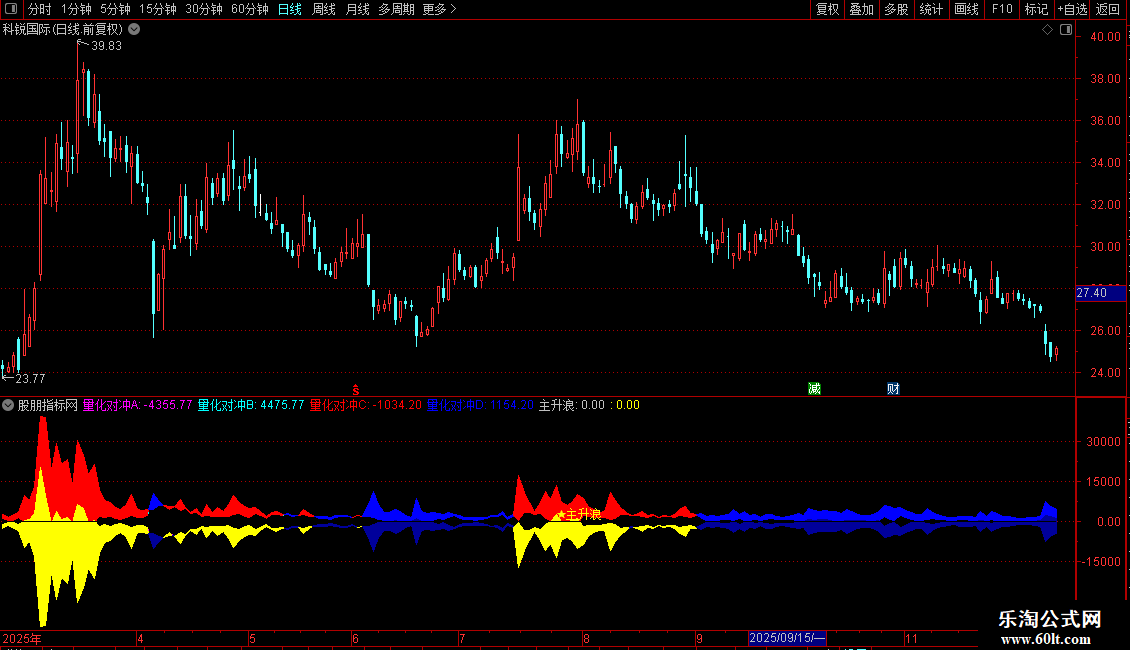Toggle the left sidebar panel icon

coord(11,9)
